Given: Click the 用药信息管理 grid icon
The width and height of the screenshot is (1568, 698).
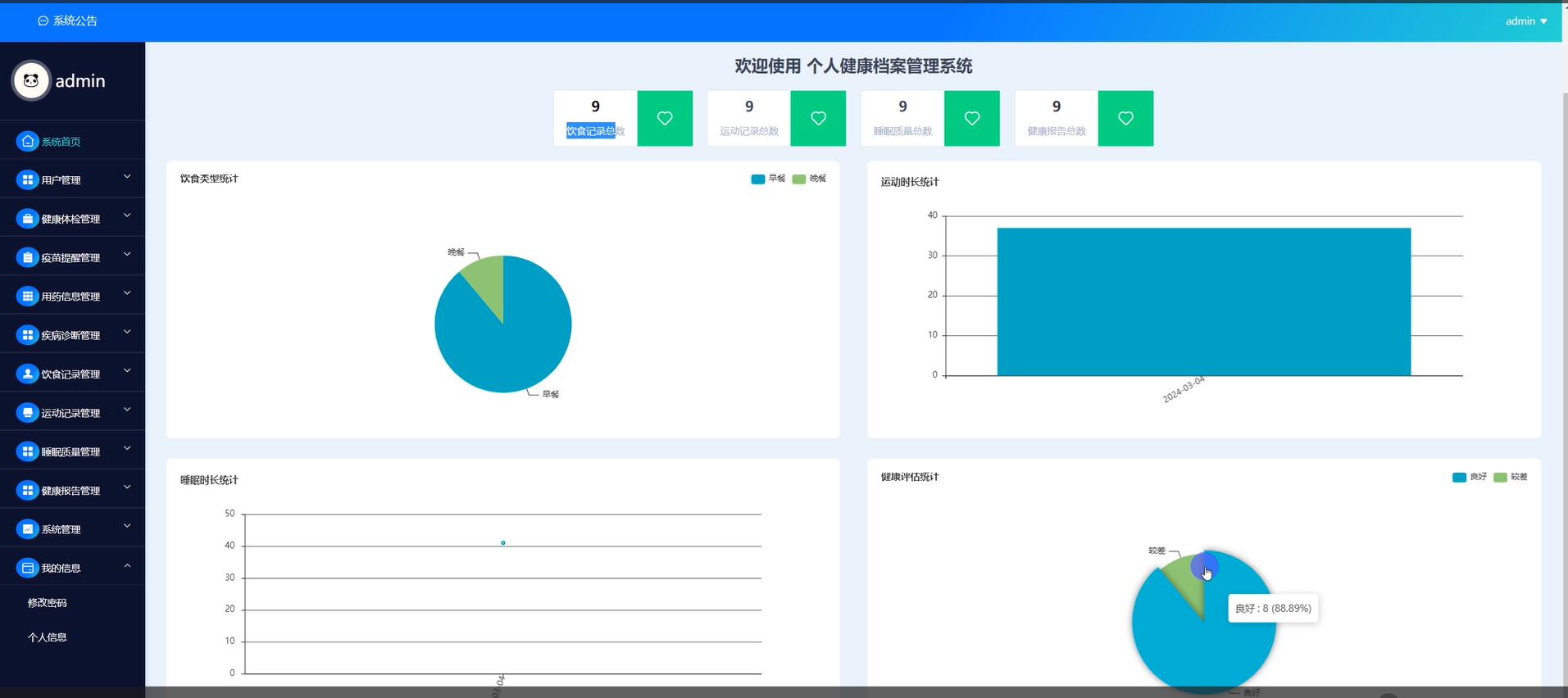Looking at the screenshot, I should click(x=28, y=297).
